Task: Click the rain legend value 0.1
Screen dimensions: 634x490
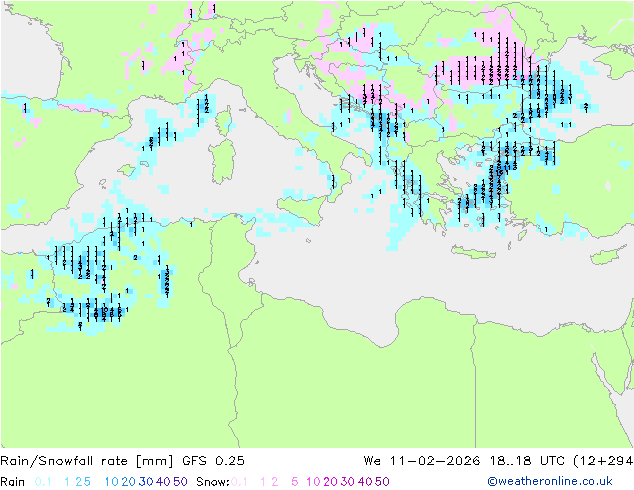Action: (43, 482)
